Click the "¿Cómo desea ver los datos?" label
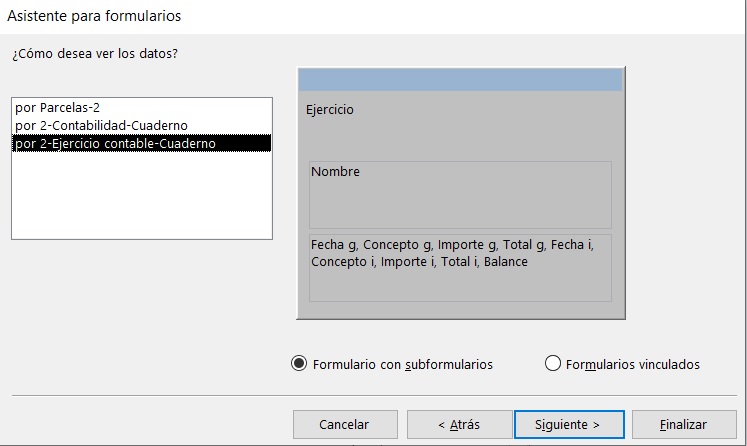Viewport: 747px width, 446px height. pos(95,53)
